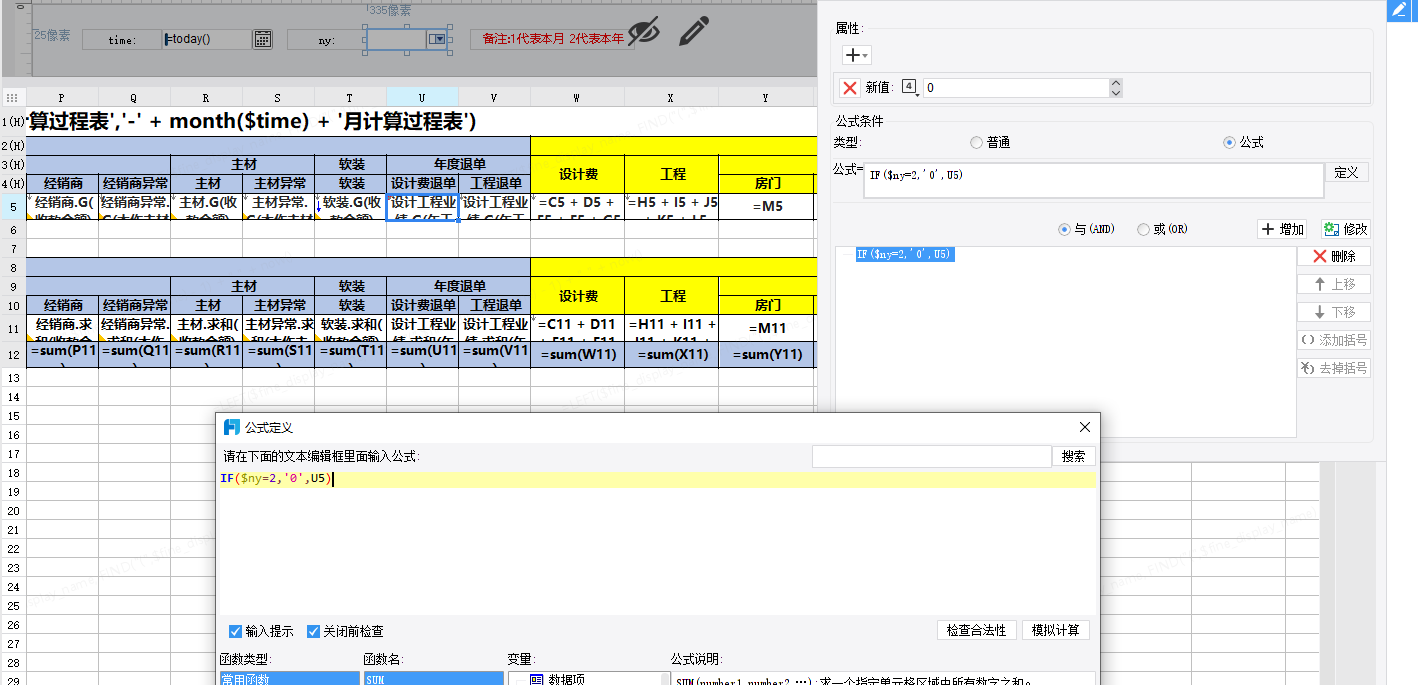Open the plus add-property dropdown

point(857,55)
